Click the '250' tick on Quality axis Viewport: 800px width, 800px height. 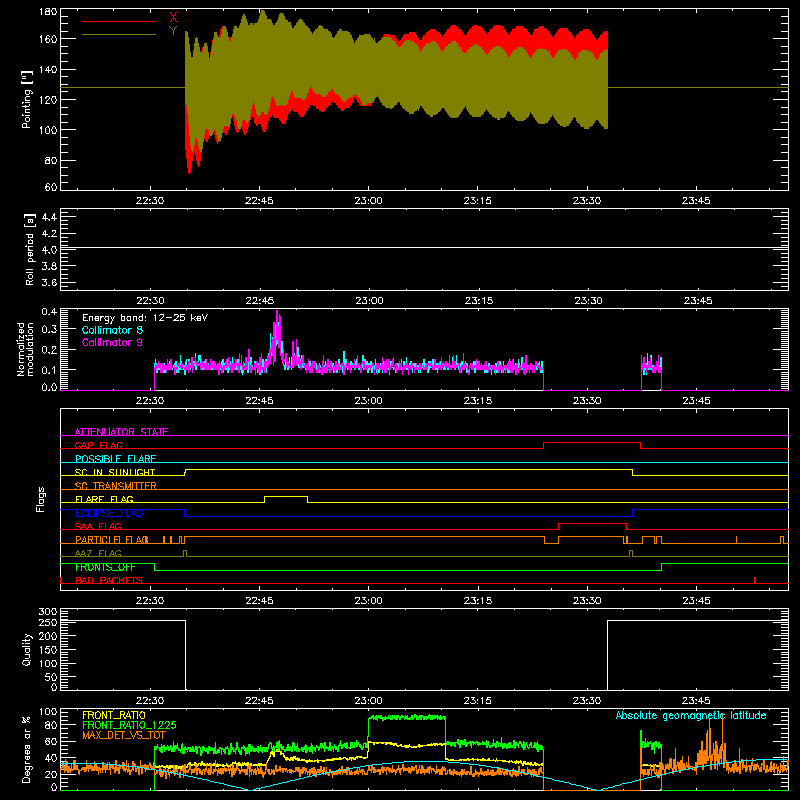tap(48, 622)
